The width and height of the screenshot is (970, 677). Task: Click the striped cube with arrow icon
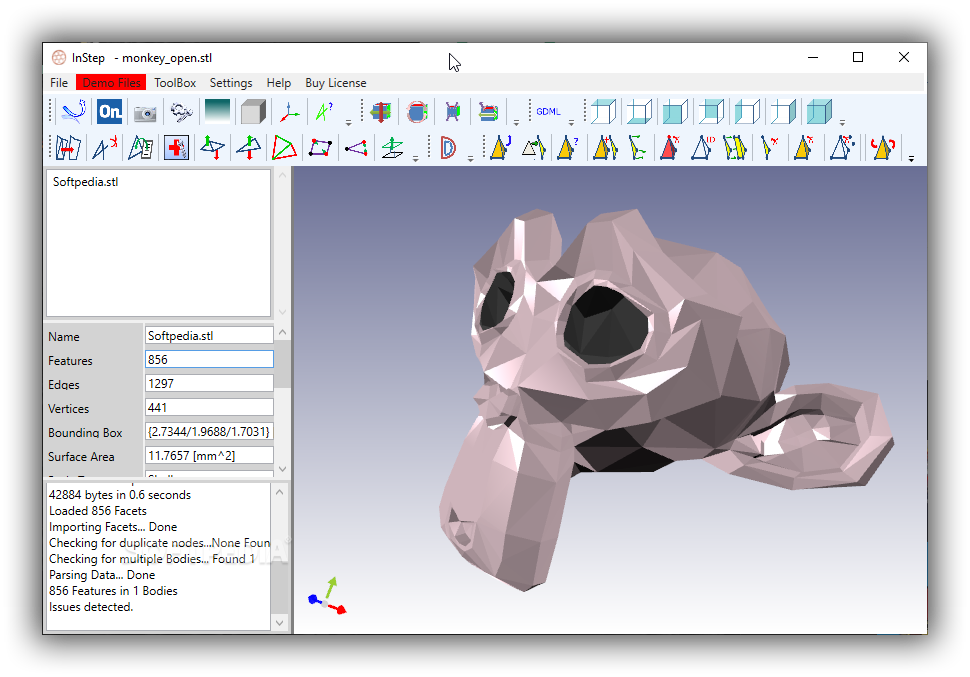pyautogui.click(x=488, y=112)
